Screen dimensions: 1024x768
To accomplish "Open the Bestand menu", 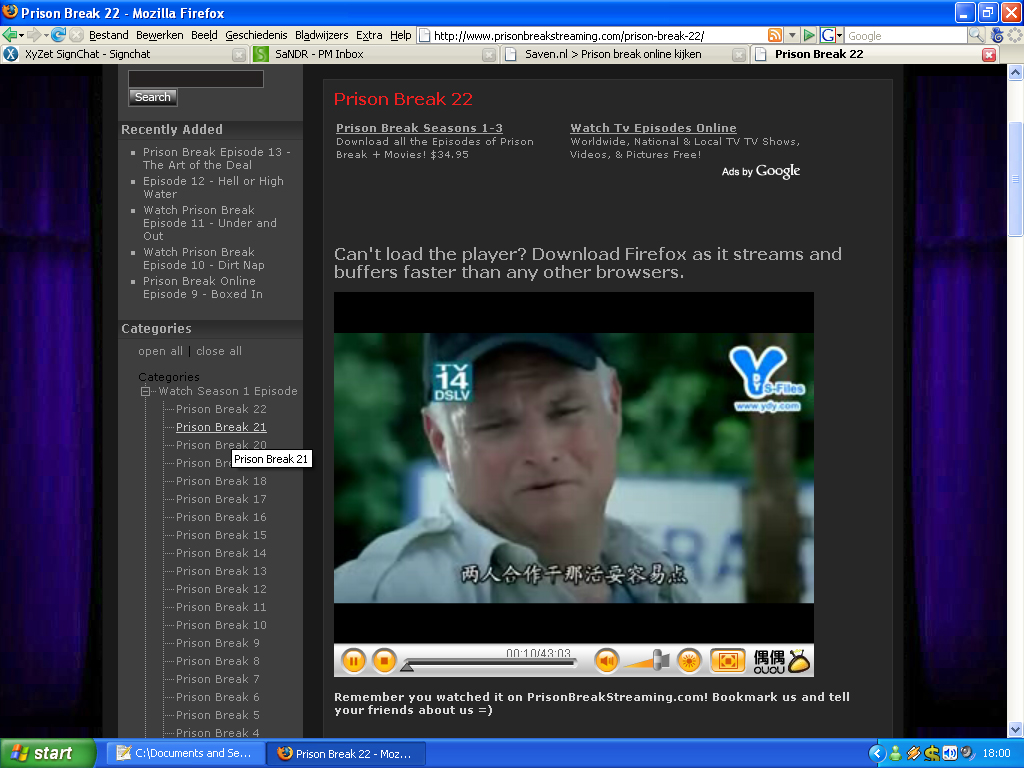I will (x=108, y=35).
